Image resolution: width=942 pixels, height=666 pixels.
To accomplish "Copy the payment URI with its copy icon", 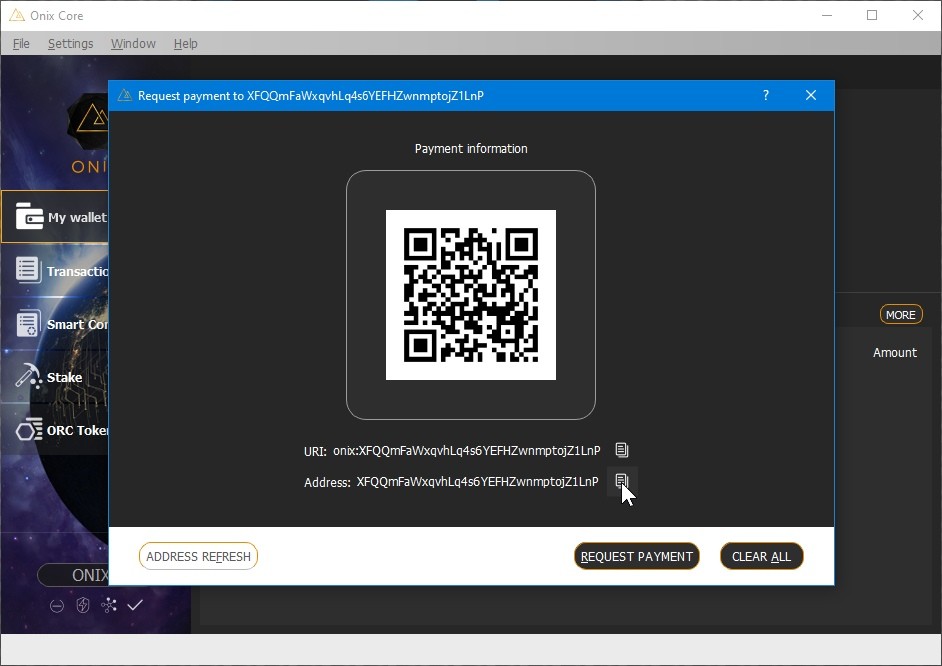I will [622, 450].
